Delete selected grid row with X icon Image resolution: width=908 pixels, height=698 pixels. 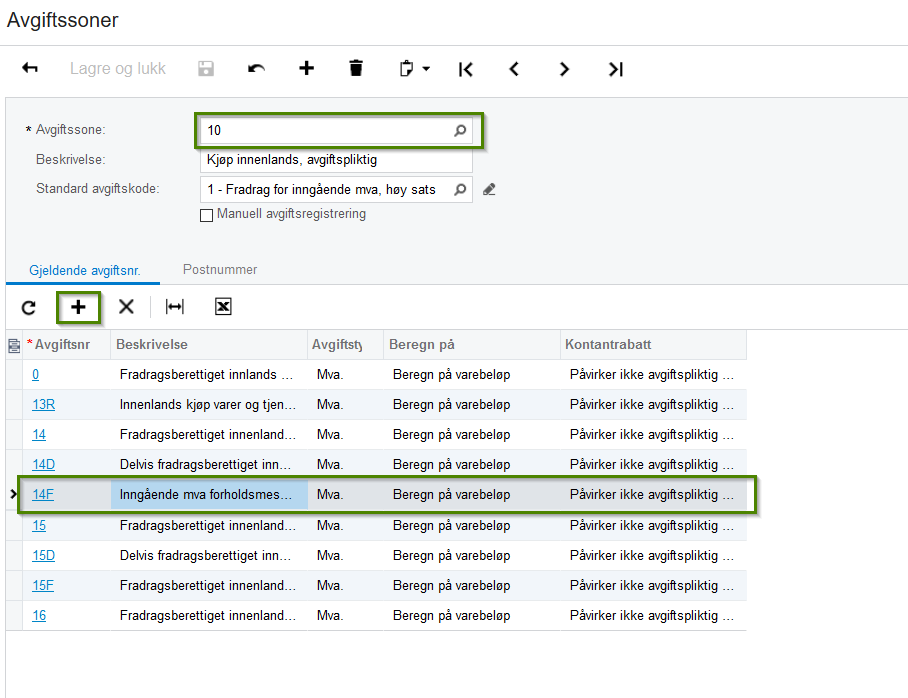tap(126, 307)
